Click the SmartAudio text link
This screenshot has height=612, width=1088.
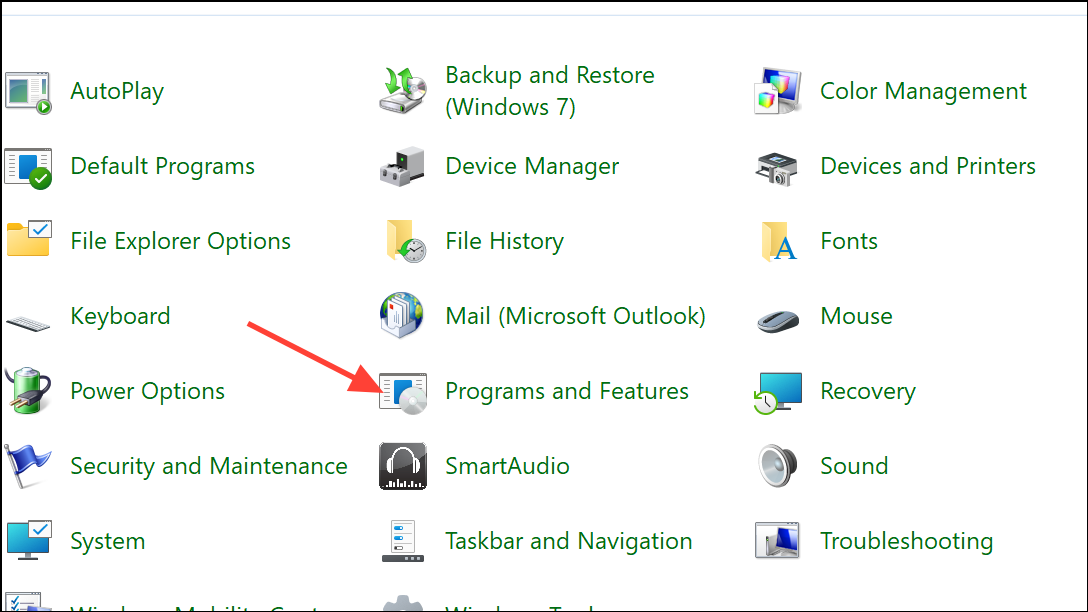507,466
